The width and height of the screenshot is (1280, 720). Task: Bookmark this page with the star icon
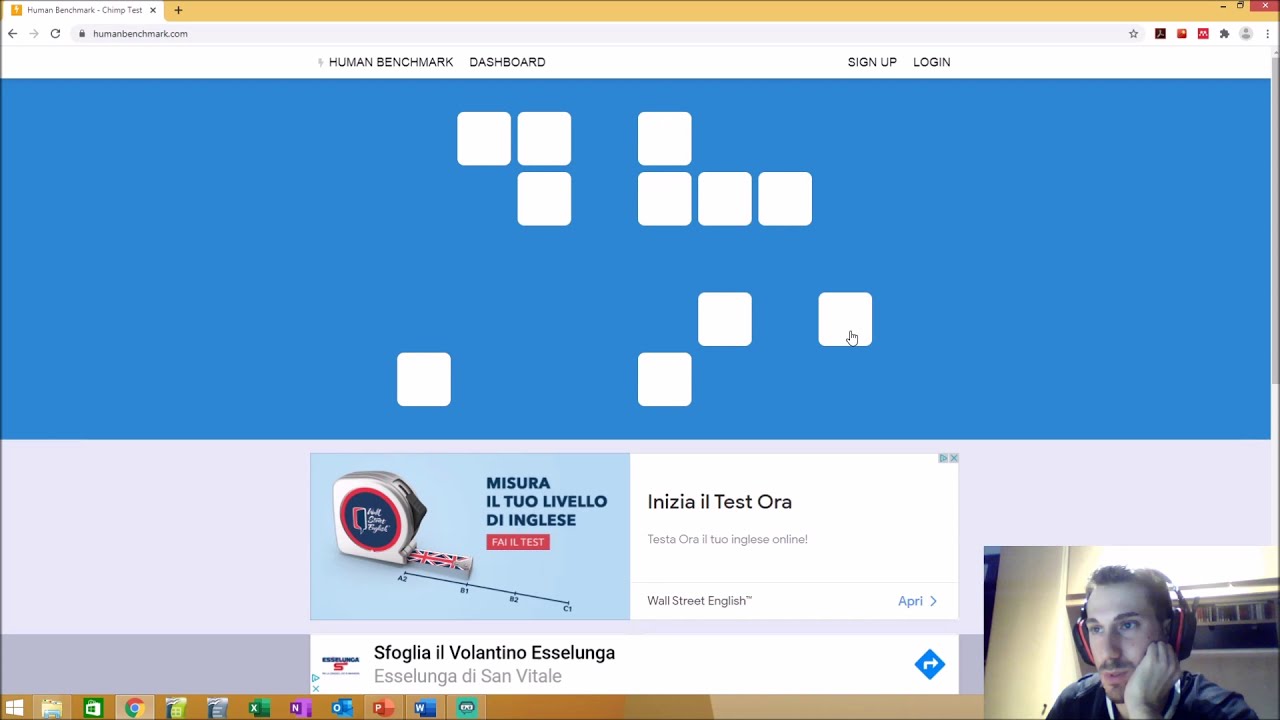click(x=1133, y=33)
